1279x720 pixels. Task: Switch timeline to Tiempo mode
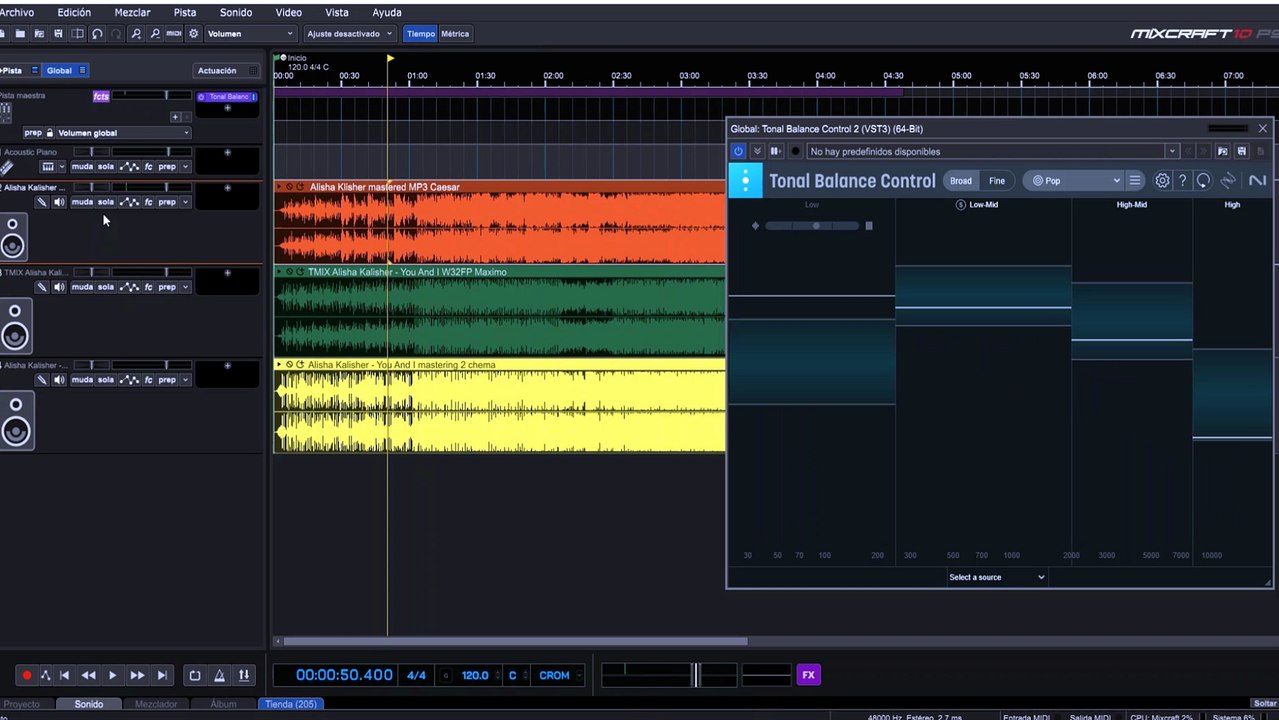[x=421, y=34]
